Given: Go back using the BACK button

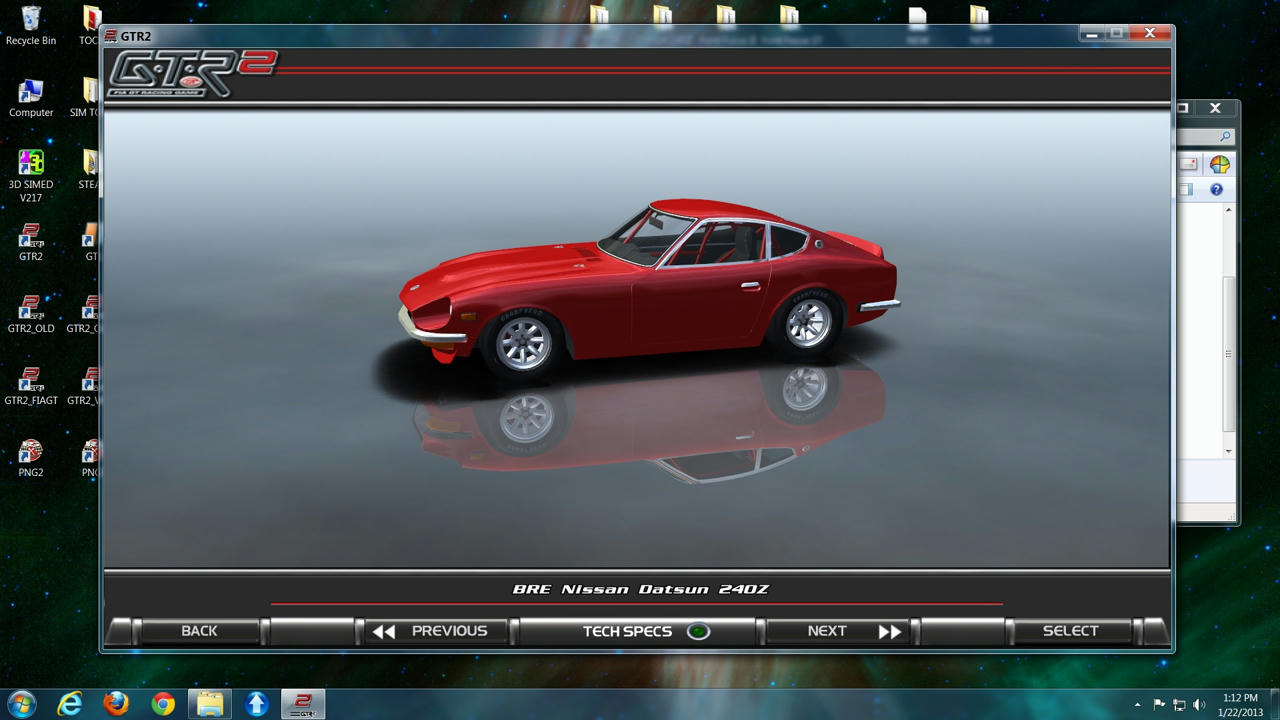Looking at the screenshot, I should (x=199, y=631).
